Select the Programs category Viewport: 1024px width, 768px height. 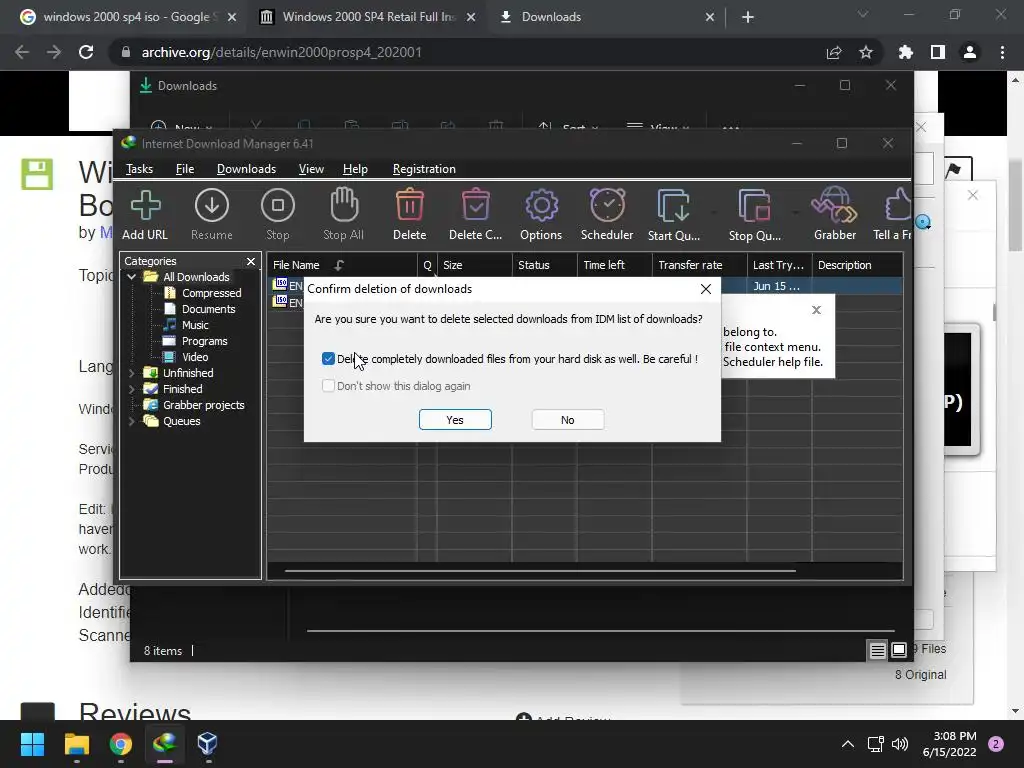195,341
